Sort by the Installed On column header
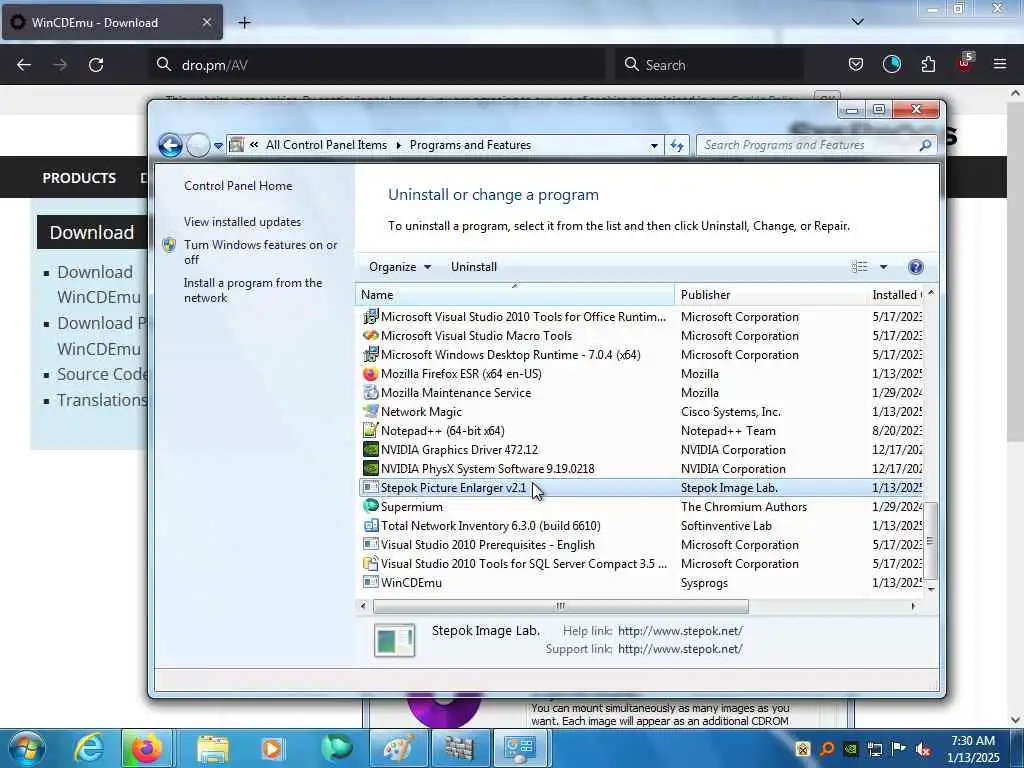This screenshot has height=768, width=1024. pyautogui.click(x=896, y=295)
